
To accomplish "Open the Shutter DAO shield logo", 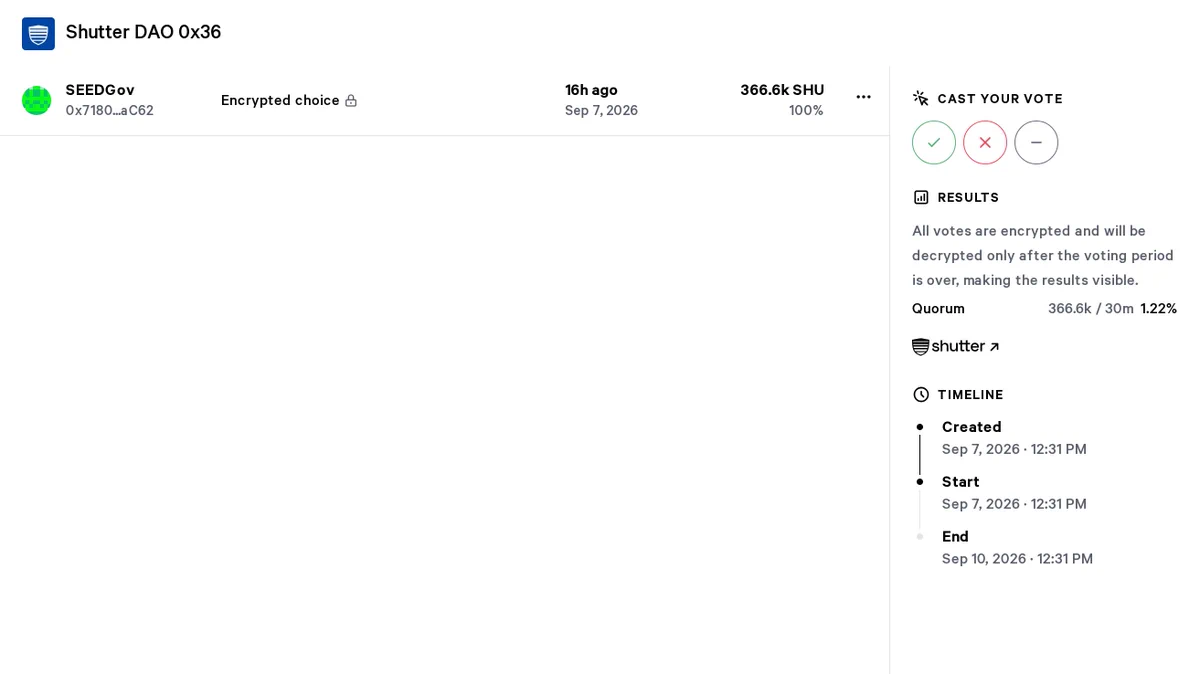I will pos(38,33).
